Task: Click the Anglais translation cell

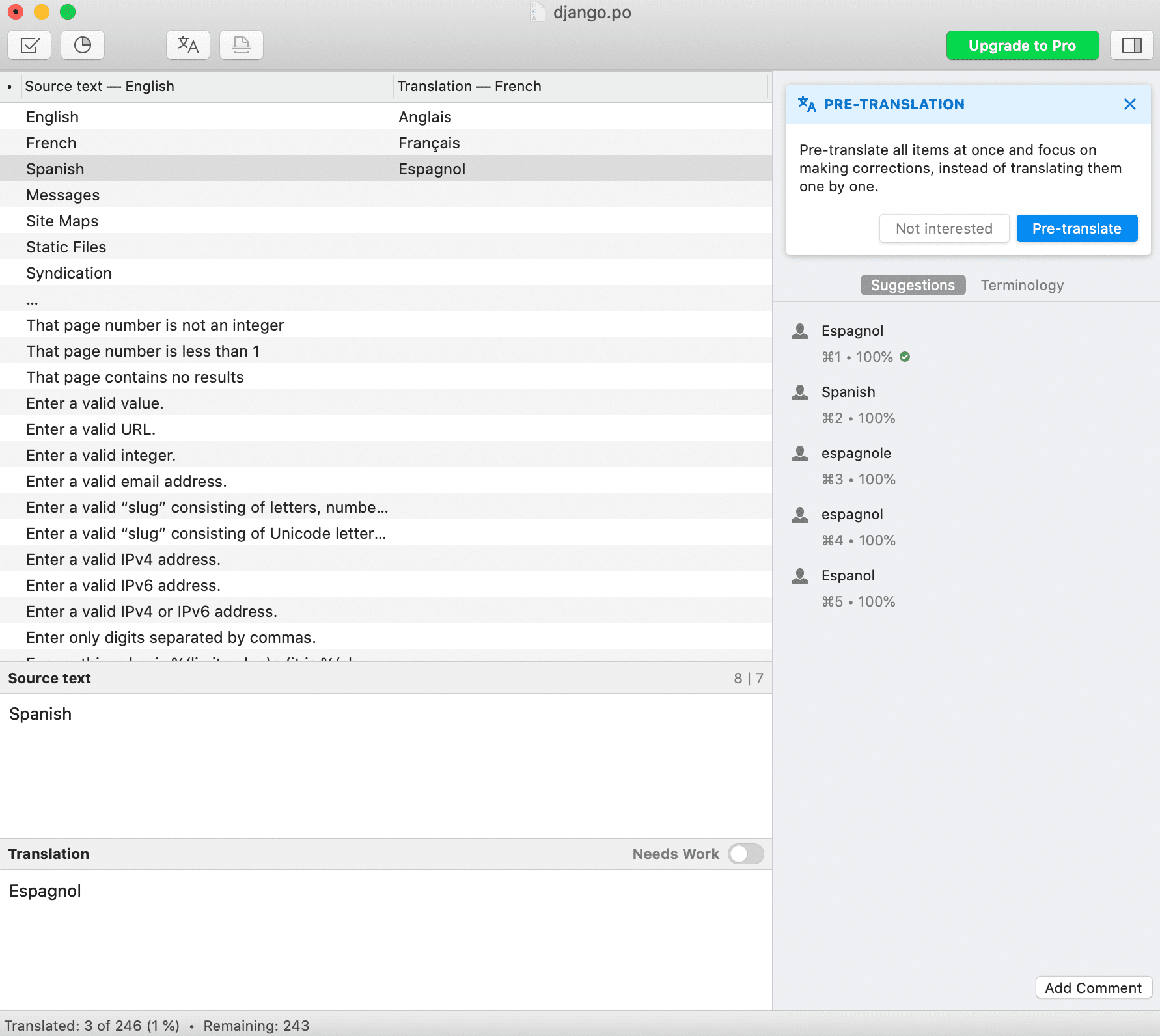Action: click(425, 116)
